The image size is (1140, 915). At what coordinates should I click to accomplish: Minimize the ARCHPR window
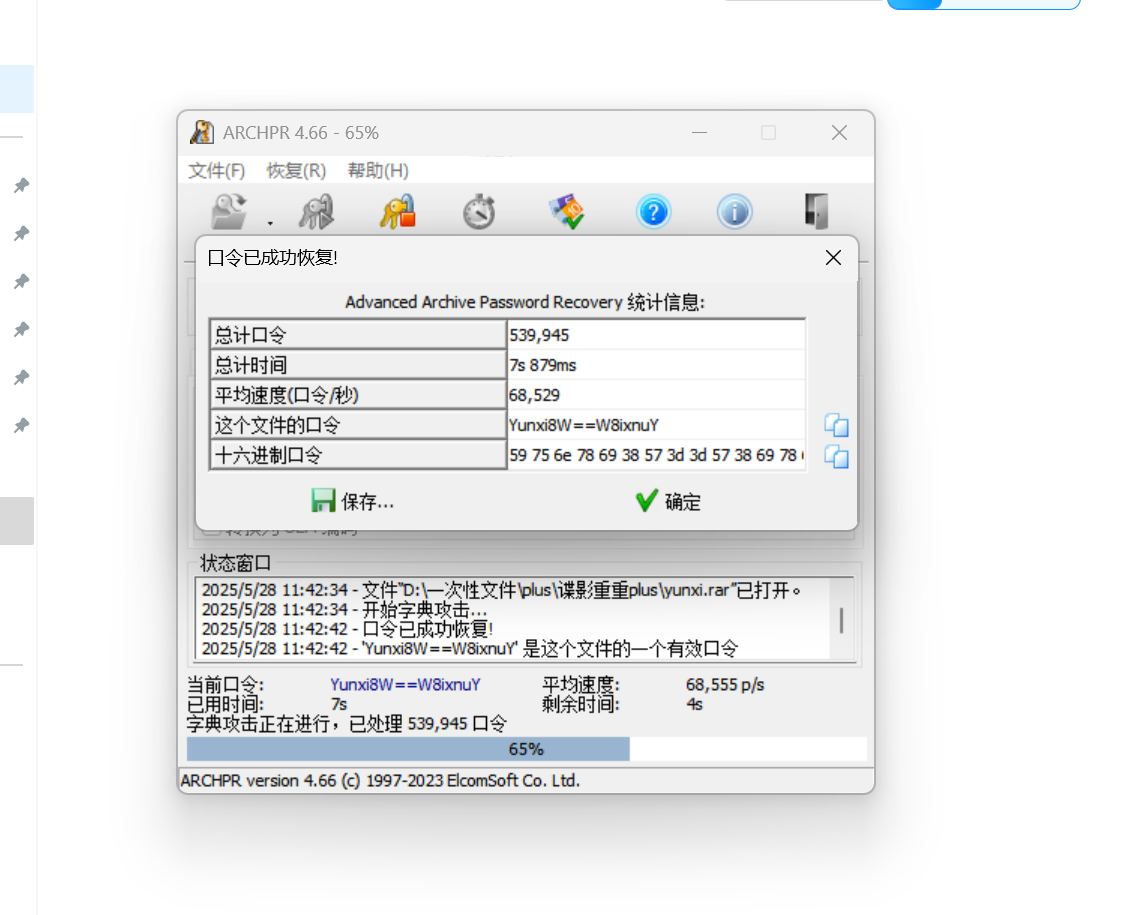pos(699,133)
